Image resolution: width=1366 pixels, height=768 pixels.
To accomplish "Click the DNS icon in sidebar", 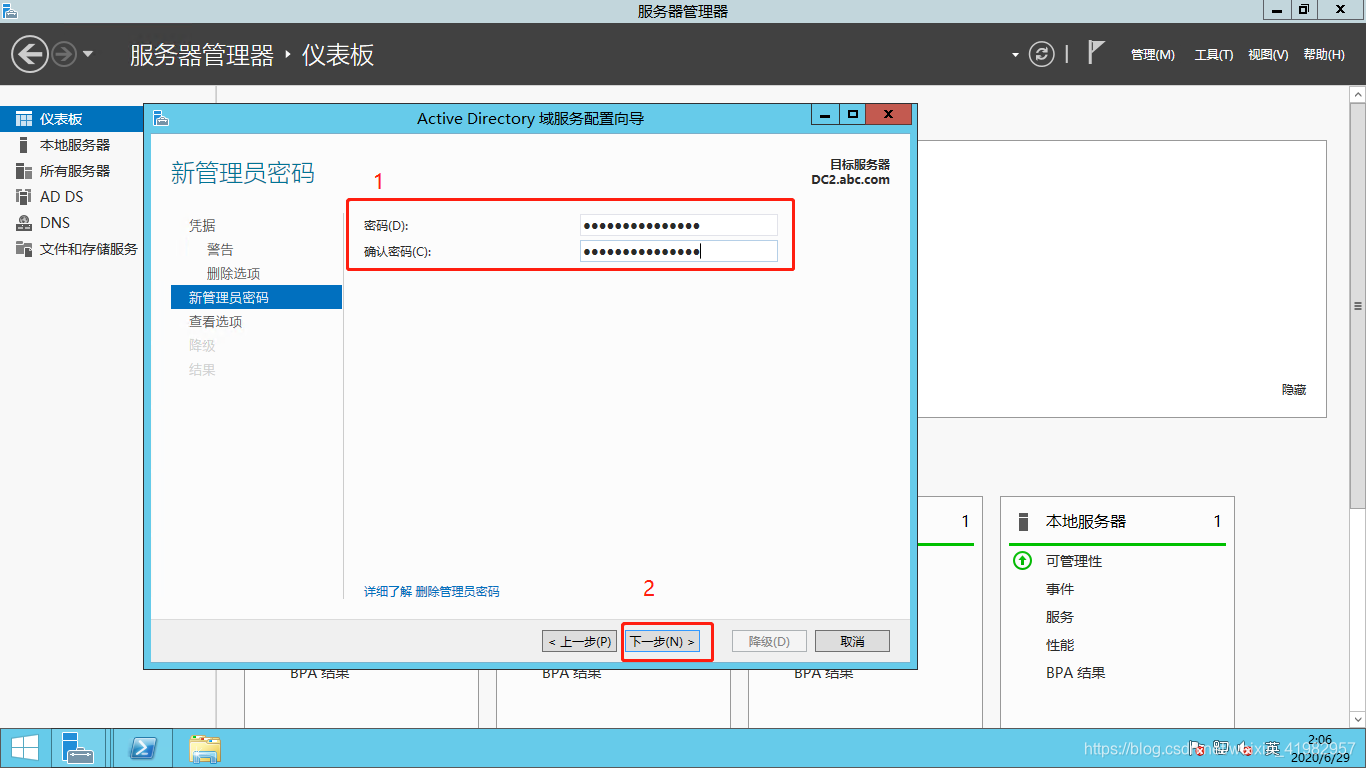I will (x=24, y=223).
